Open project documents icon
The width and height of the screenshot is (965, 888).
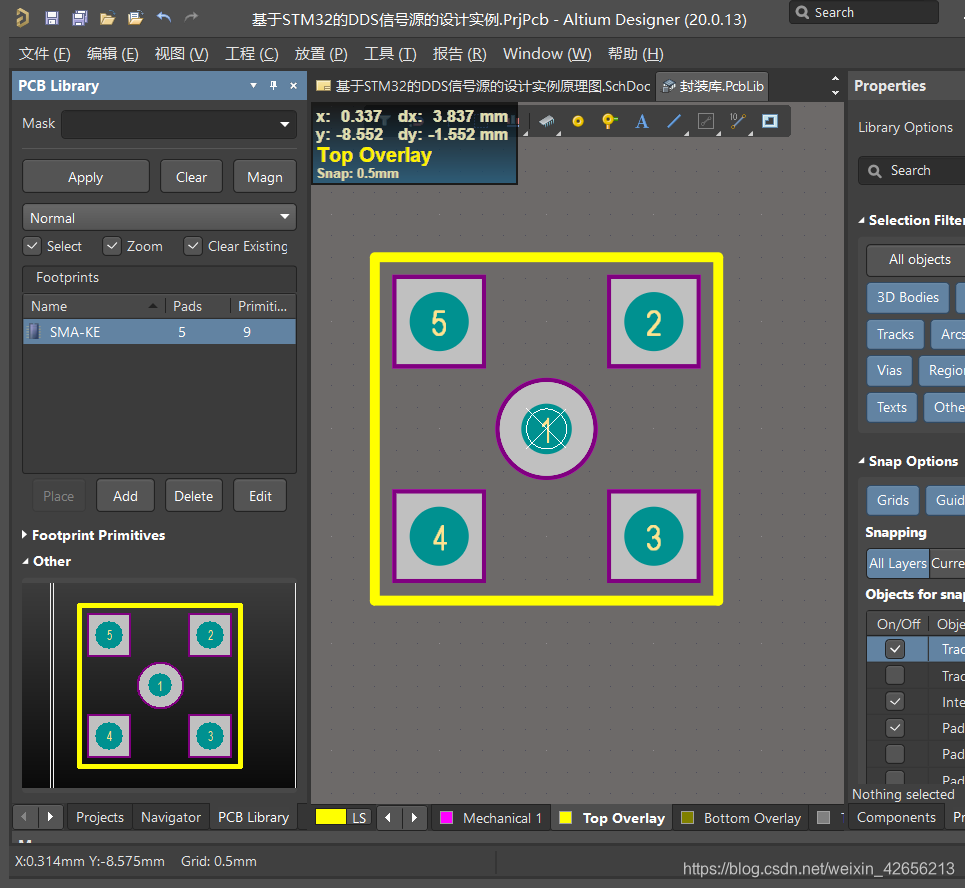coord(135,18)
